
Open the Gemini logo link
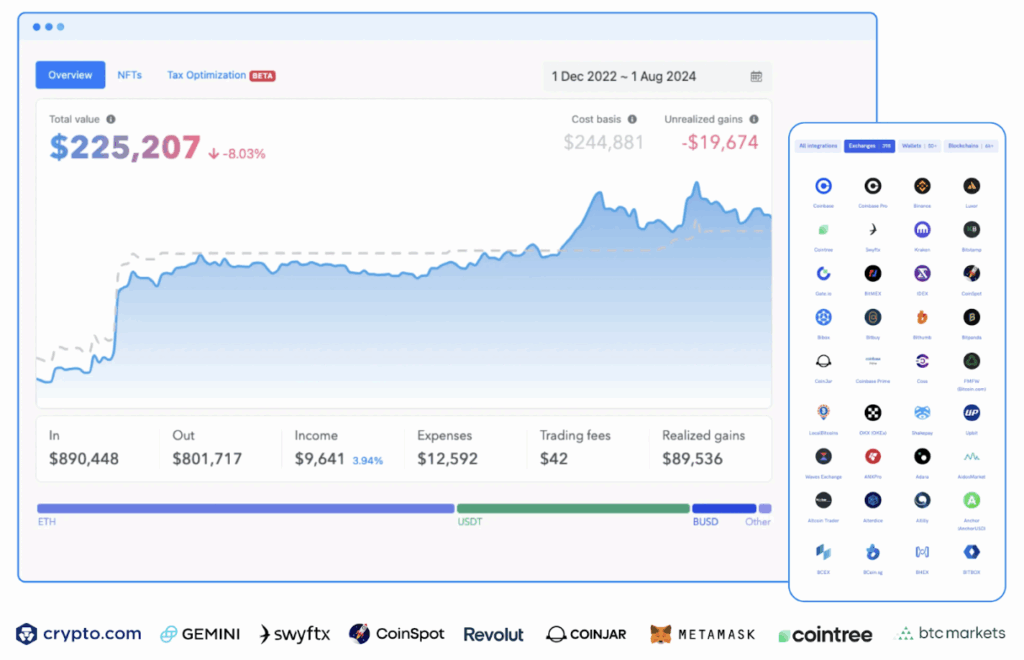(200, 634)
